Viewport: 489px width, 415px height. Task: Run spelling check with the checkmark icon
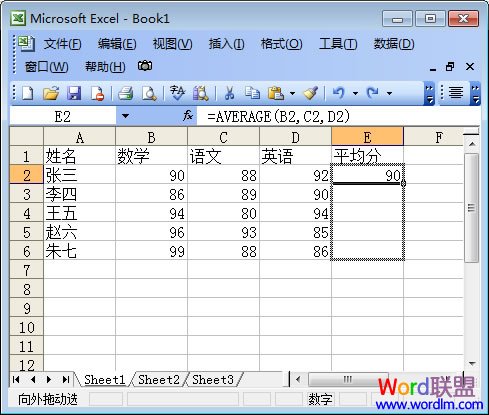click(177, 93)
